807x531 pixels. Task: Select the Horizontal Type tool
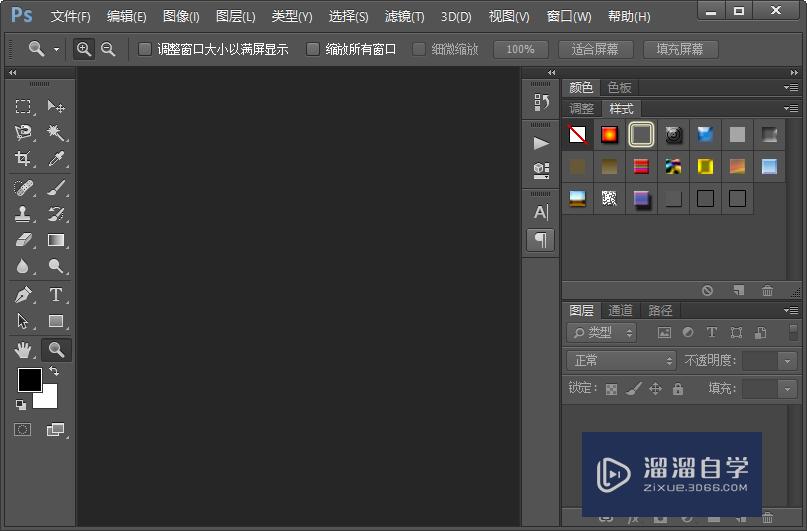[x=56, y=295]
